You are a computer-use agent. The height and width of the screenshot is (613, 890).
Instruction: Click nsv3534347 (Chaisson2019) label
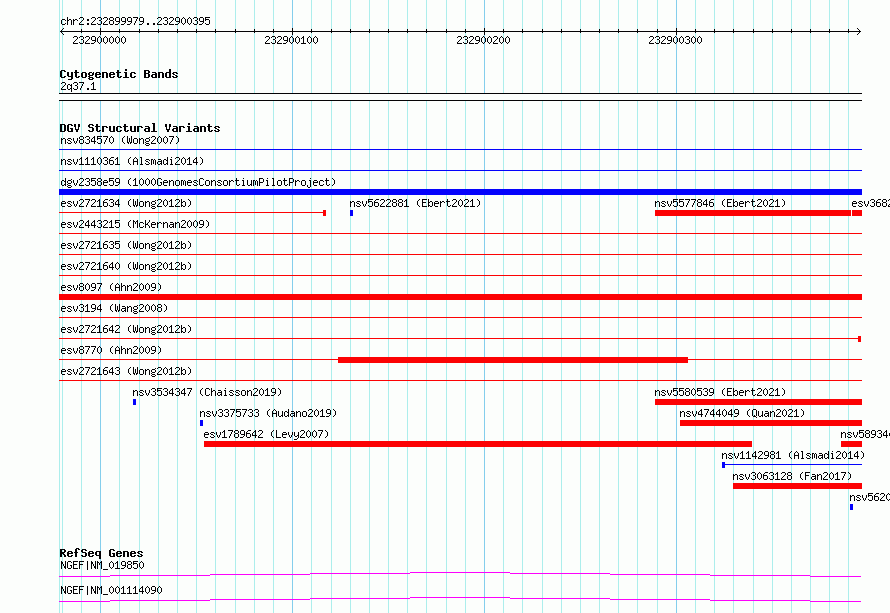(207, 392)
